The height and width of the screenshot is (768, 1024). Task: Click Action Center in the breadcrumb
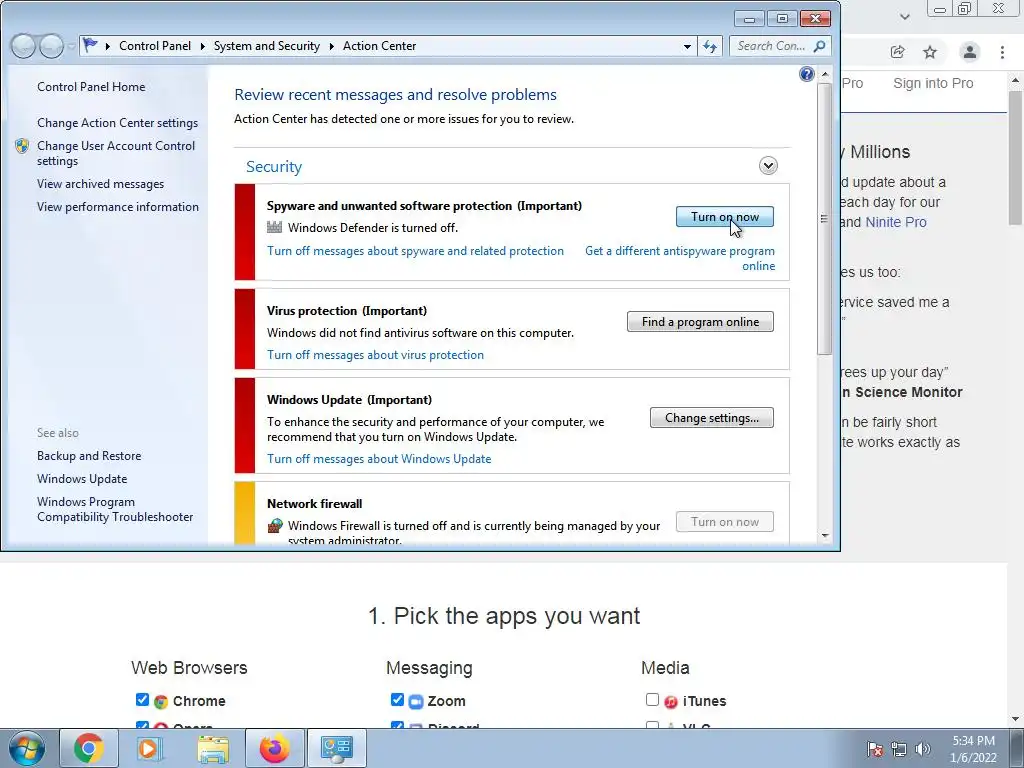coord(379,46)
